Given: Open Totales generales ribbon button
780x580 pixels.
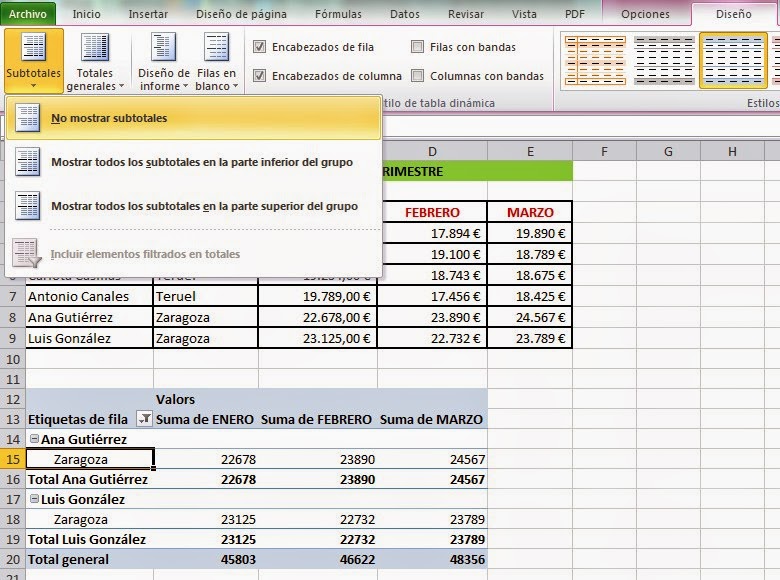Looking at the screenshot, I should click(x=95, y=60).
